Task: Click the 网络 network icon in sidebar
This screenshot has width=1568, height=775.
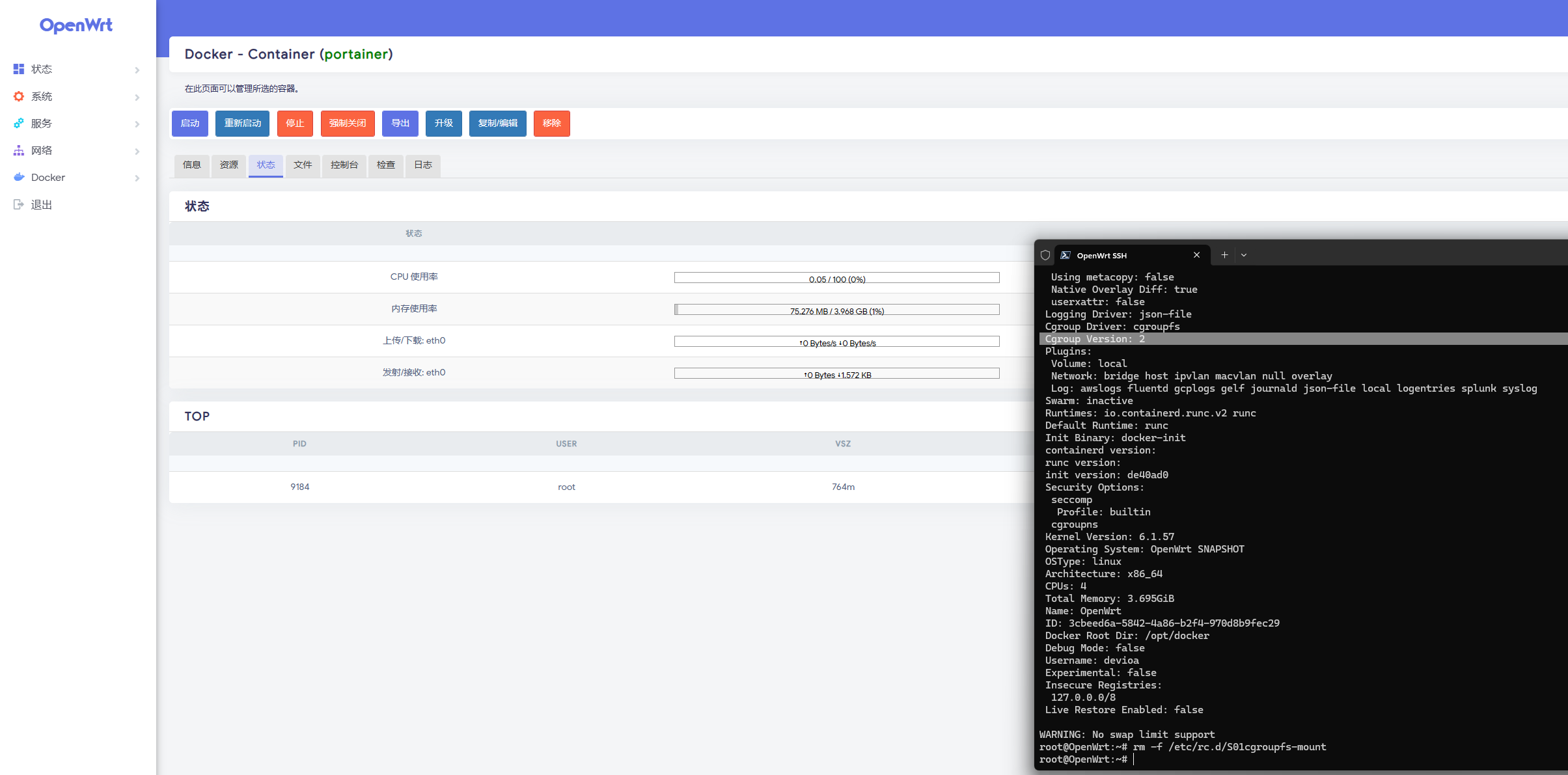Action: 18,150
